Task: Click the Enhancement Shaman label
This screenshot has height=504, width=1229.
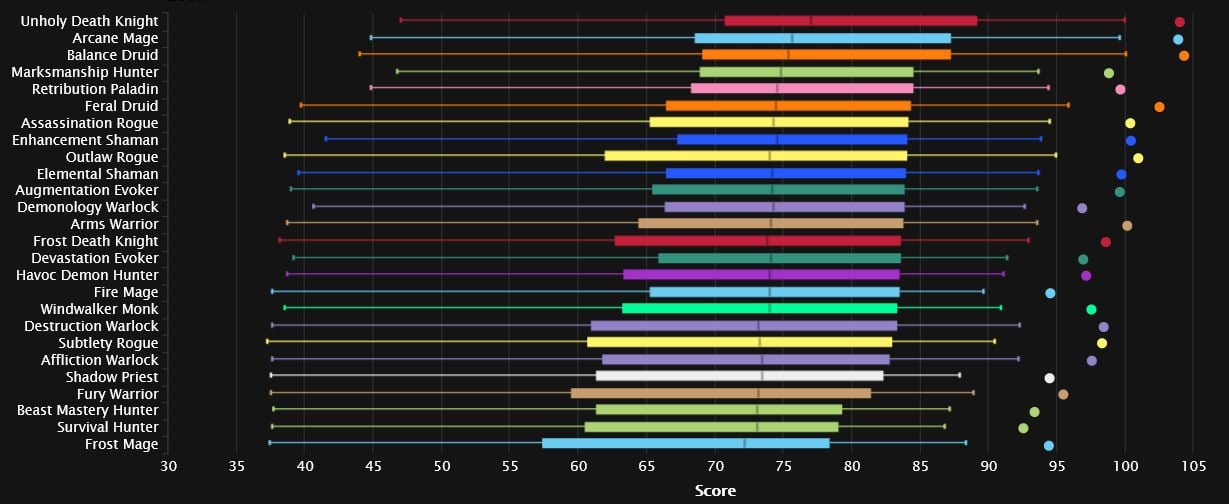Action: 85,140
